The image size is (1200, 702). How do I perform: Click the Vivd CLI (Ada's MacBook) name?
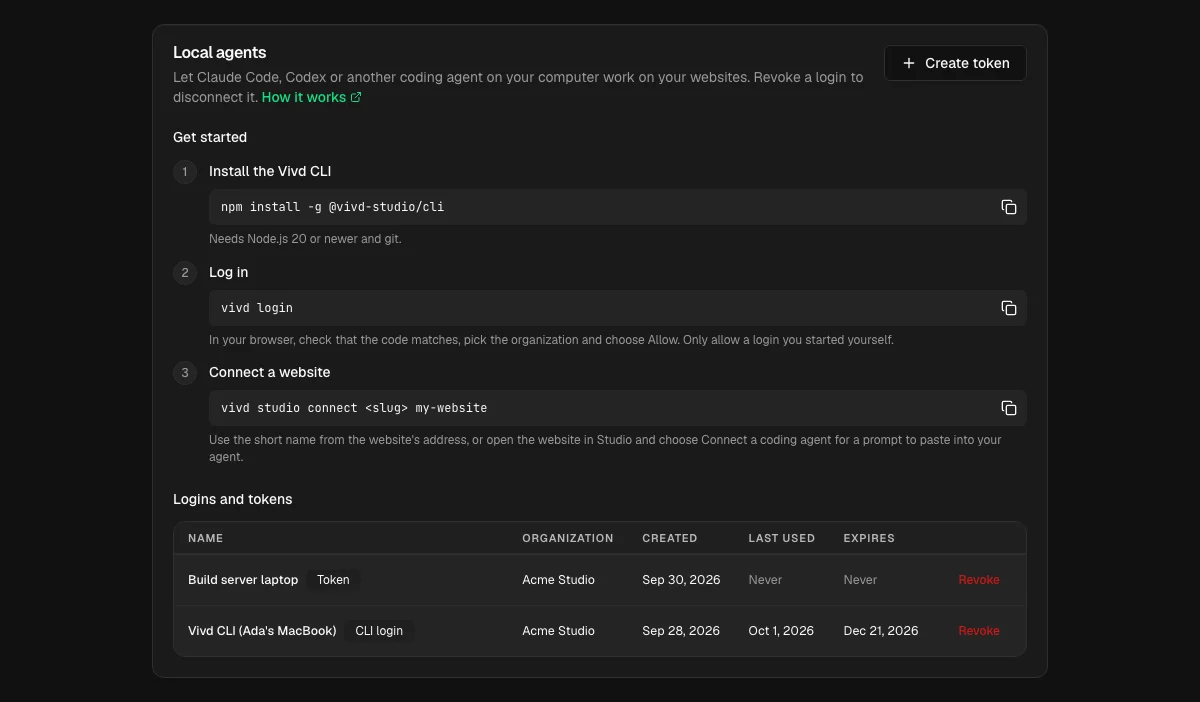click(x=262, y=631)
